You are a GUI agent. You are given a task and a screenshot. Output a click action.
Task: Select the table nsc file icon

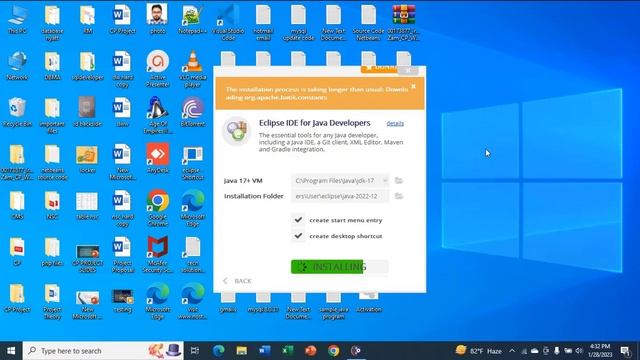point(87,205)
